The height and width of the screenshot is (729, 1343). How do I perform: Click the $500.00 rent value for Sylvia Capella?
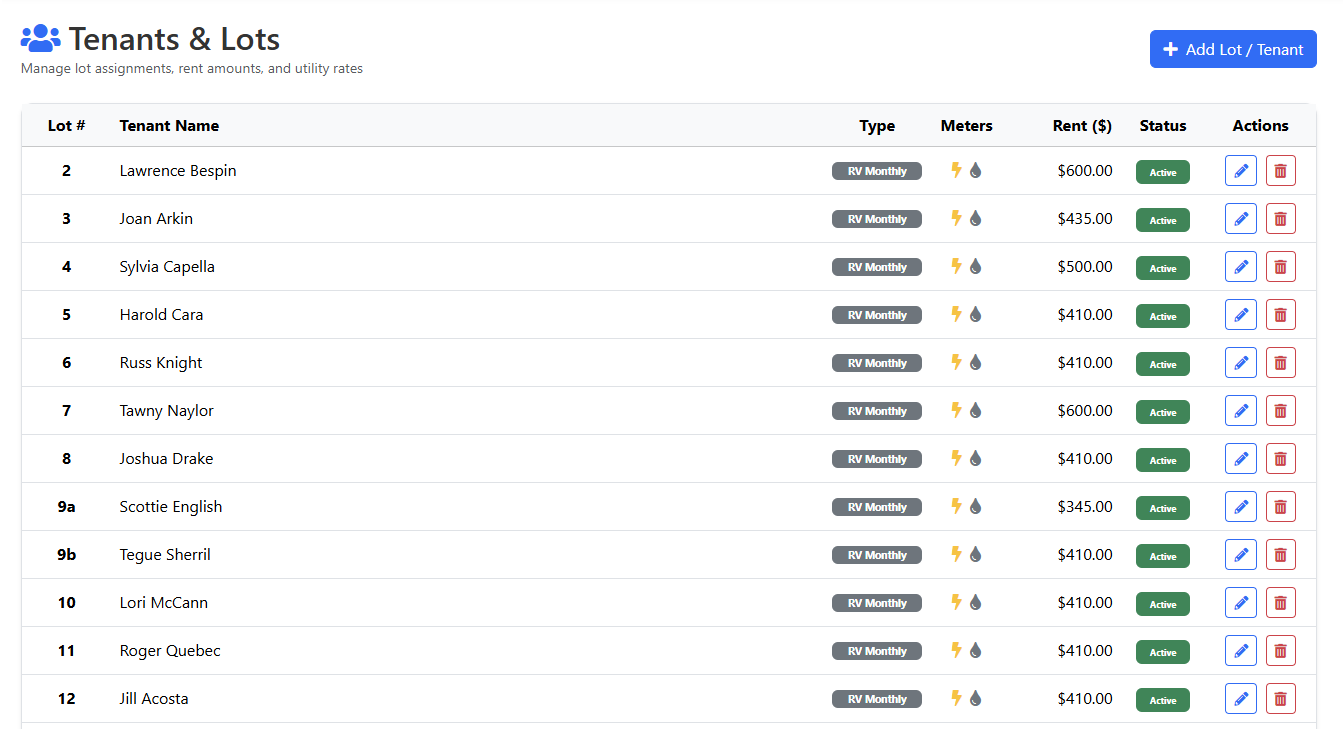tap(1085, 267)
